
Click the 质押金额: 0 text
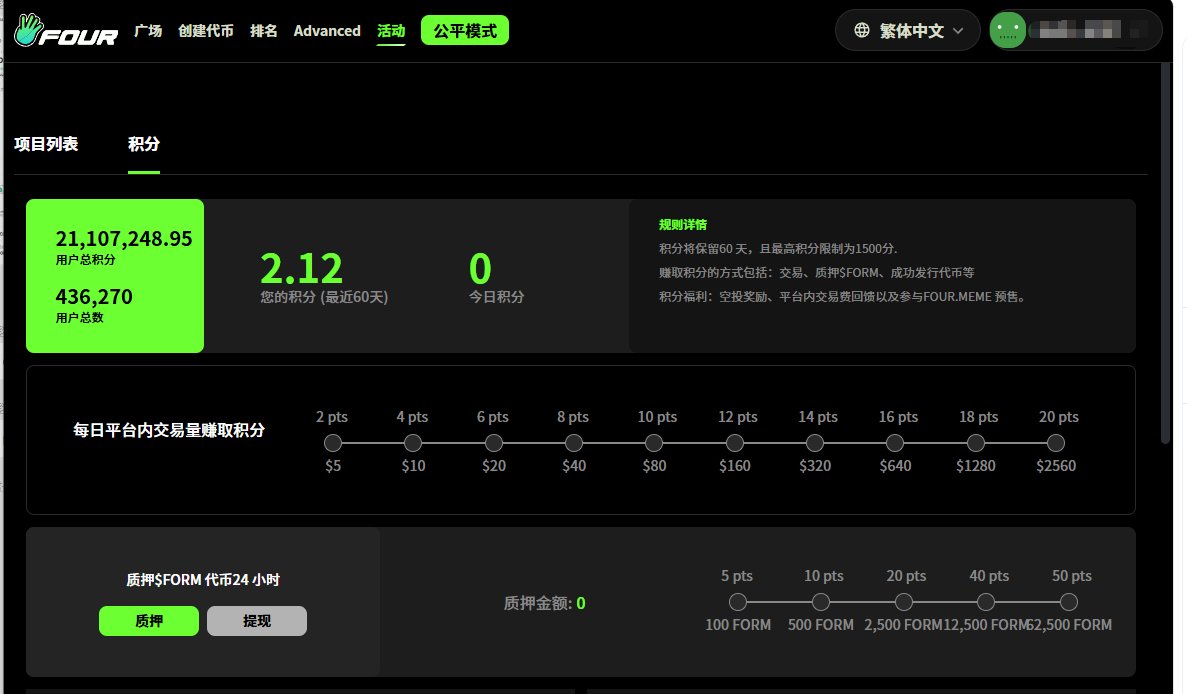pos(544,603)
